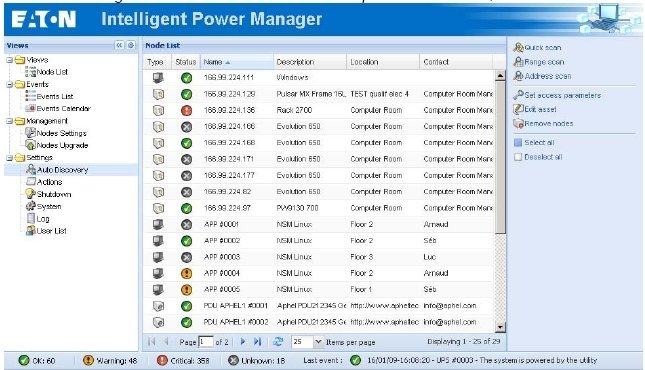Sort by the Status column header
645x370 pixels.
186,62
